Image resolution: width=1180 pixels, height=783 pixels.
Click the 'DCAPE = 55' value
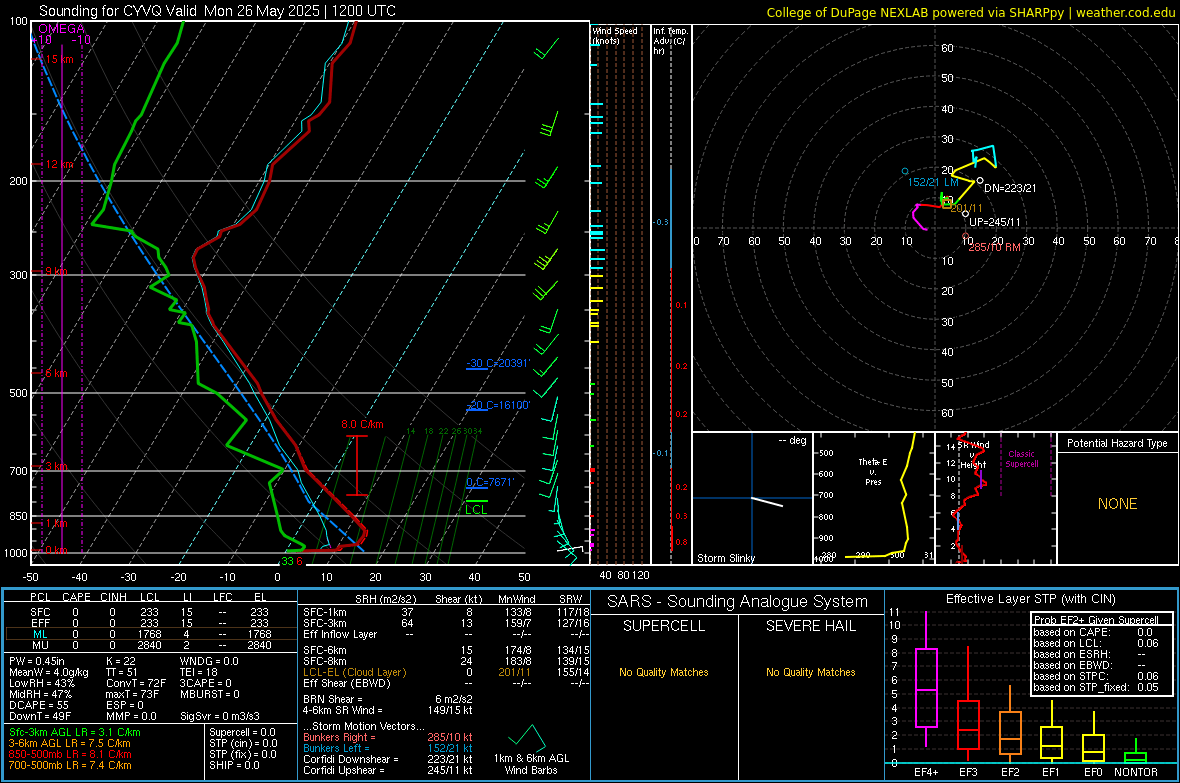tap(39, 705)
